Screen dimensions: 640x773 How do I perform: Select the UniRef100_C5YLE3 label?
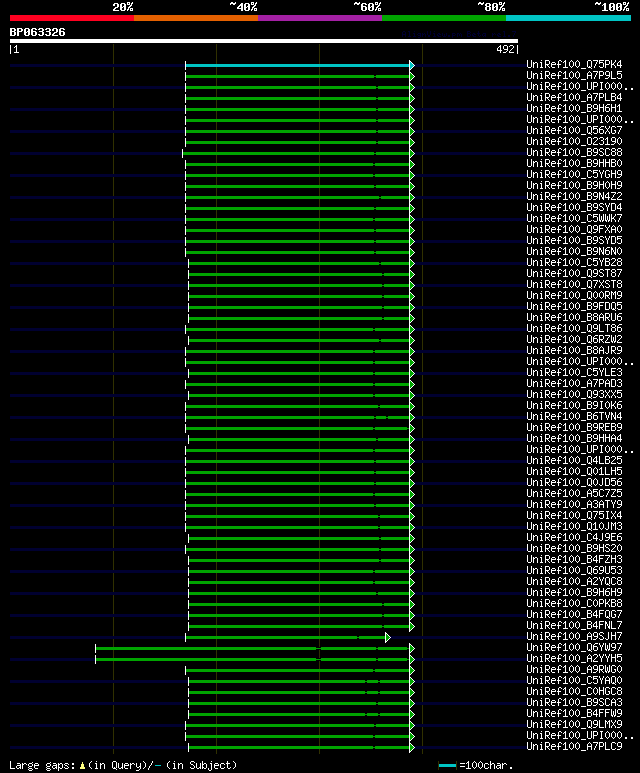(x=574, y=373)
